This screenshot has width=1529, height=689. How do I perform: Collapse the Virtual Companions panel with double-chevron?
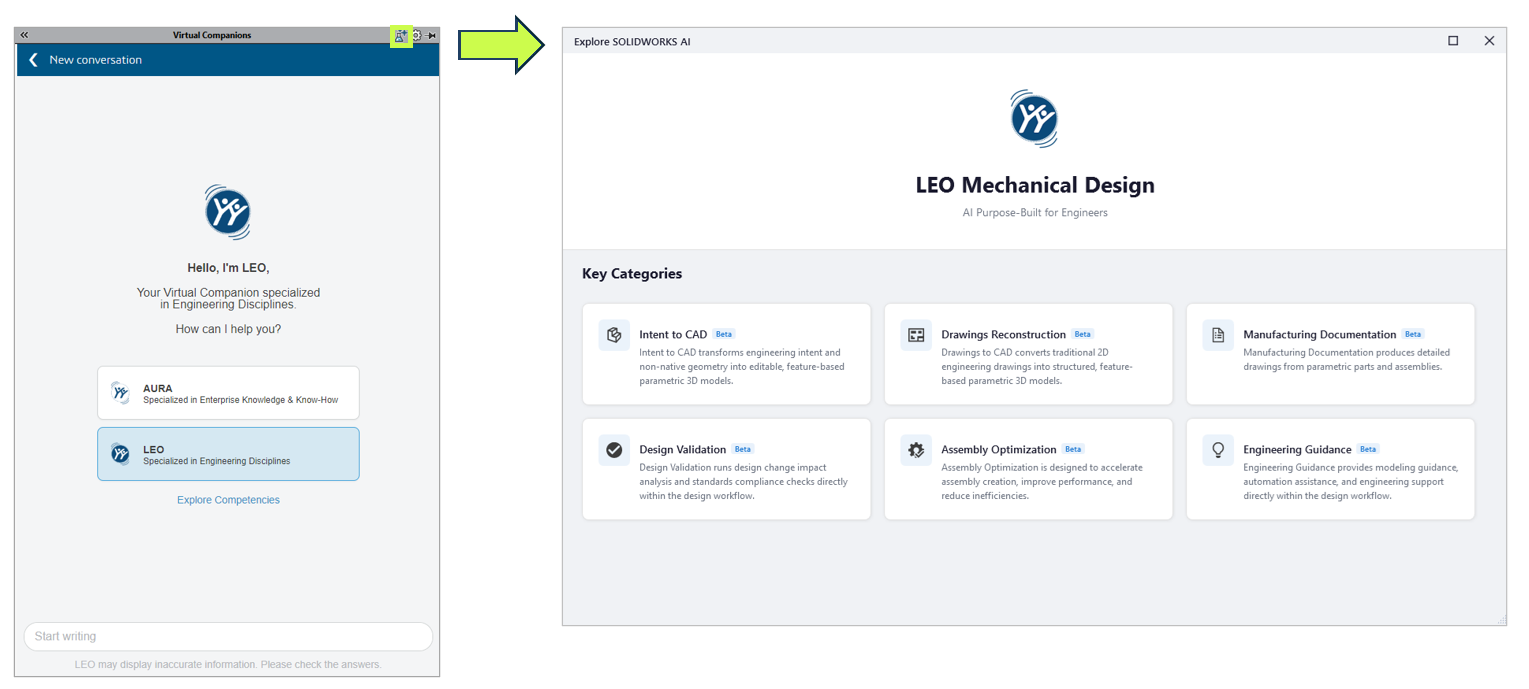point(24,35)
